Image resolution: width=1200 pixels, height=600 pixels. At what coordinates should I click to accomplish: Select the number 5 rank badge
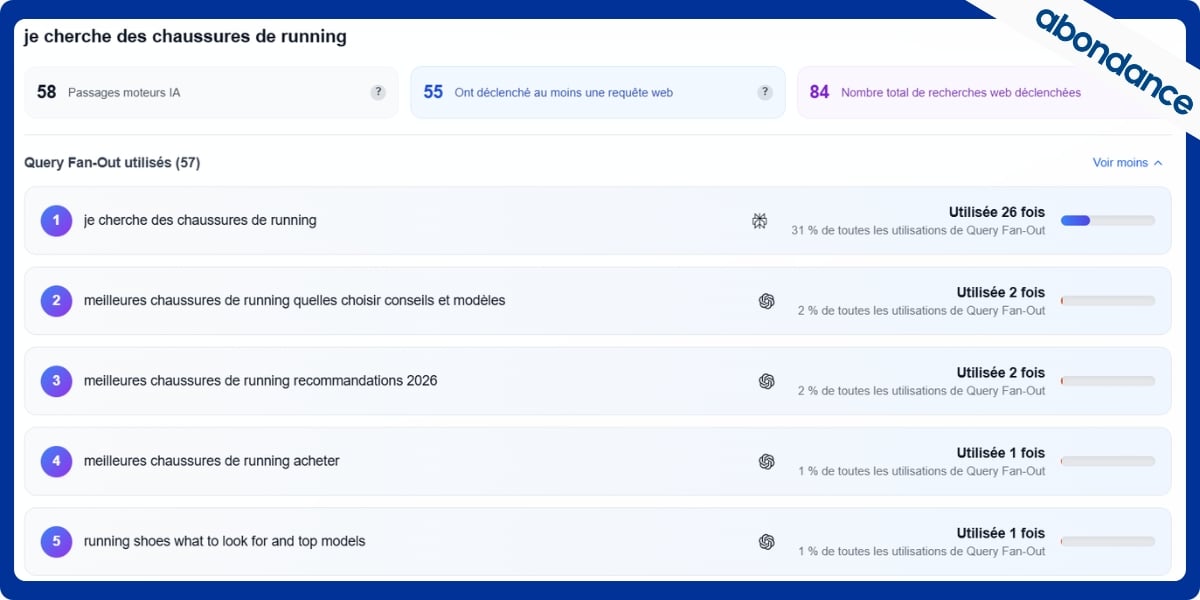click(56, 541)
